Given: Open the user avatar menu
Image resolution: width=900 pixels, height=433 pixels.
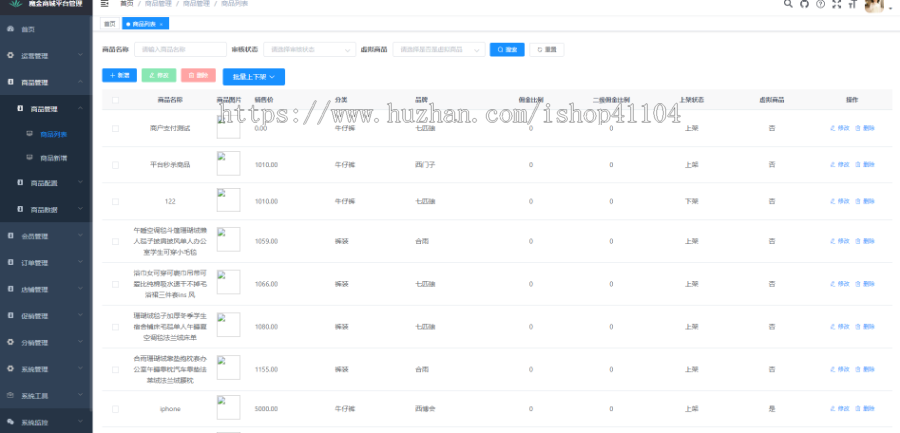Looking at the screenshot, I should [875, 5].
